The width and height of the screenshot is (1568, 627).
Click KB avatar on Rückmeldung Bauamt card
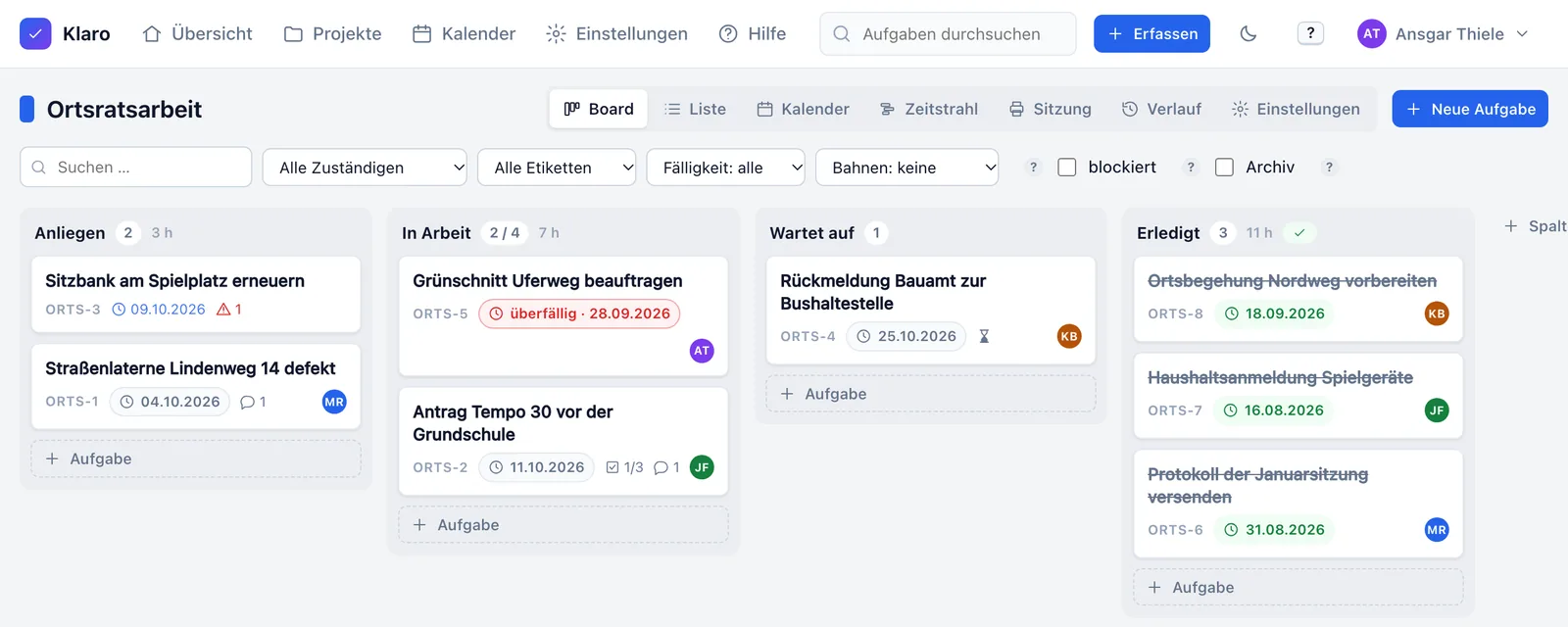1069,336
